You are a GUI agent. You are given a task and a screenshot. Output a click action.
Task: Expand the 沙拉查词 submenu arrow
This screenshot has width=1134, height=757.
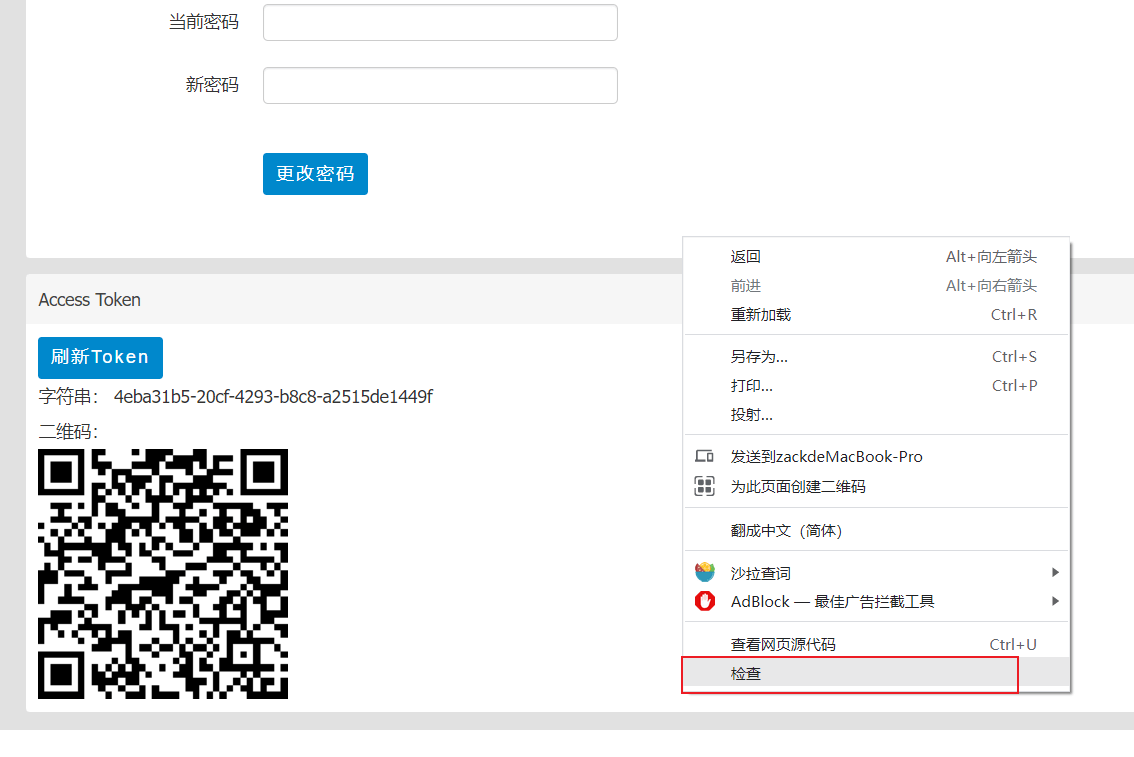[1055, 573]
